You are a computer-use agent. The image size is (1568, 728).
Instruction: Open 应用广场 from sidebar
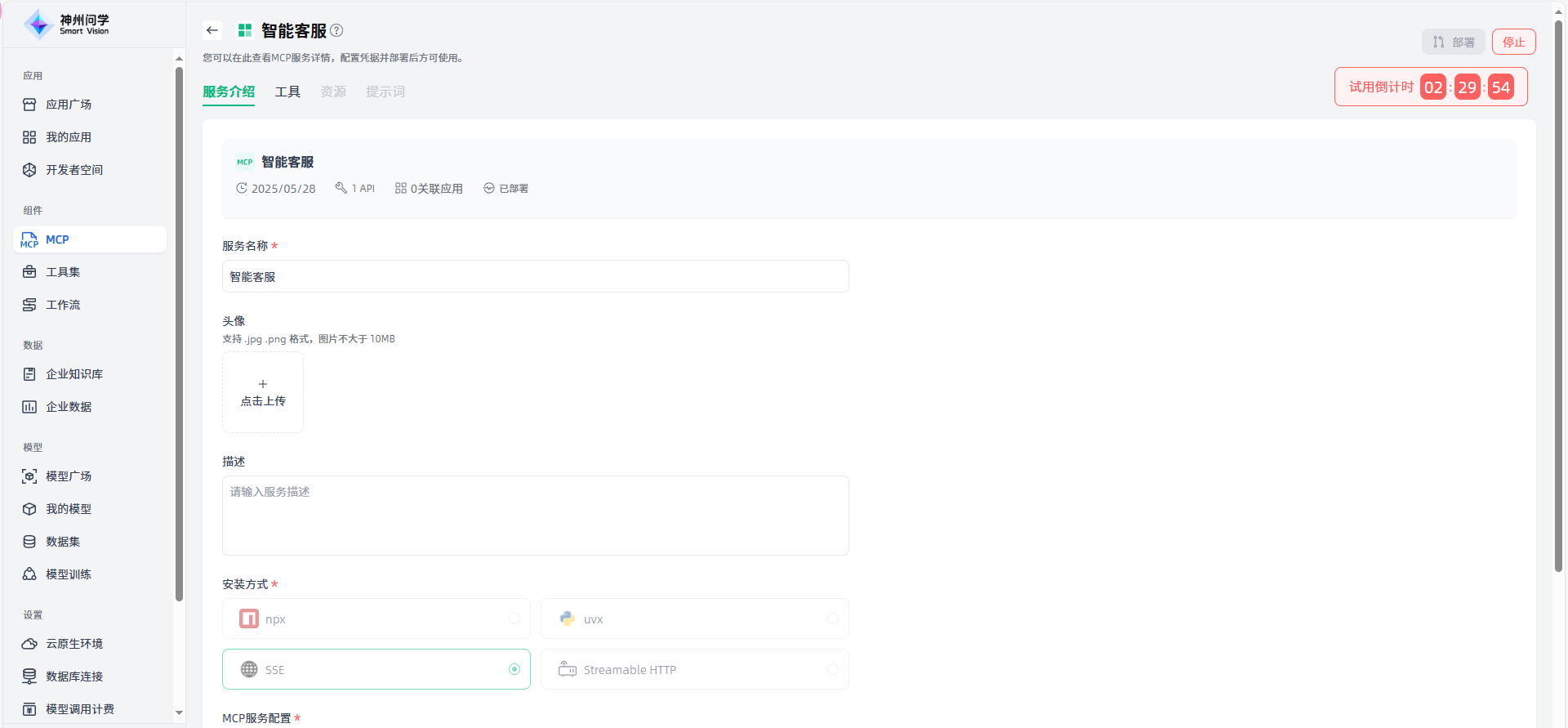point(69,105)
